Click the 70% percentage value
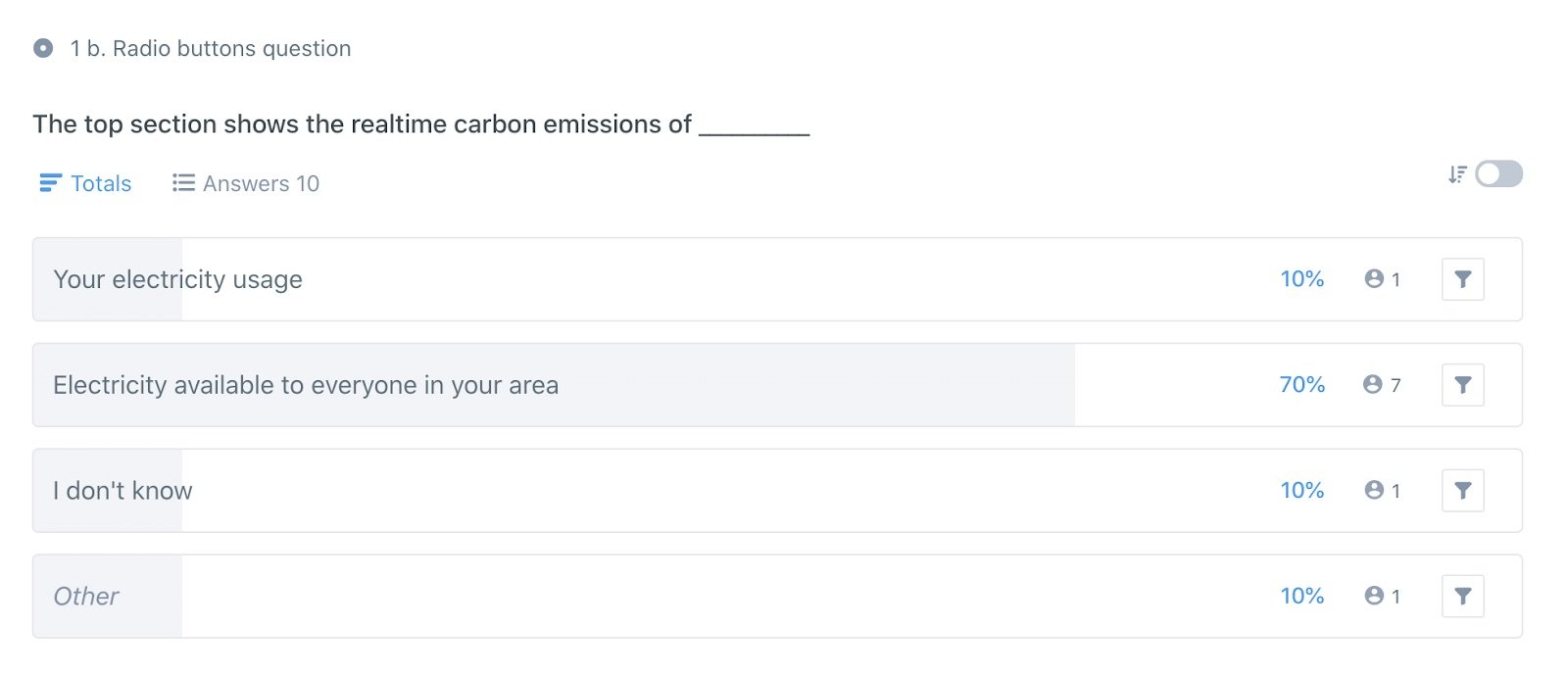 pyautogui.click(x=1301, y=385)
